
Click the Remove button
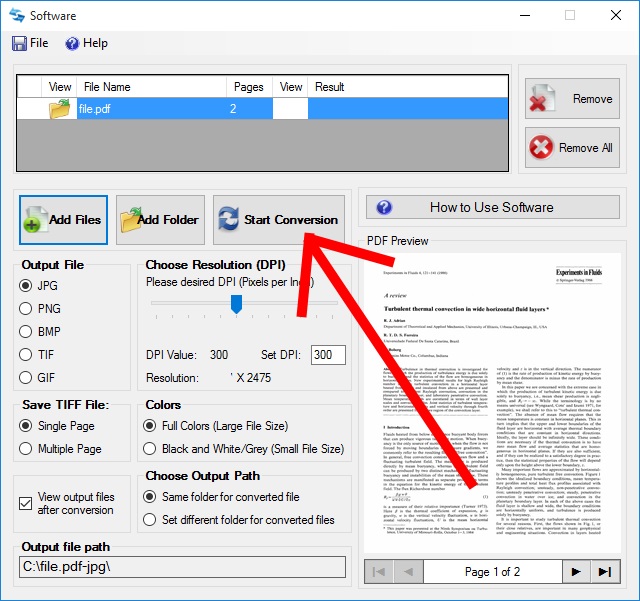[572, 98]
